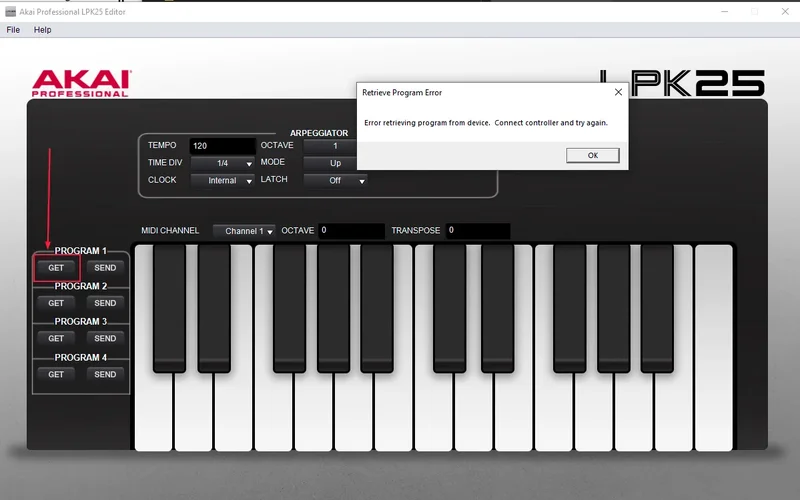Click the TEMPO input field
Viewport: 800px width, 500px height.
(x=222, y=146)
